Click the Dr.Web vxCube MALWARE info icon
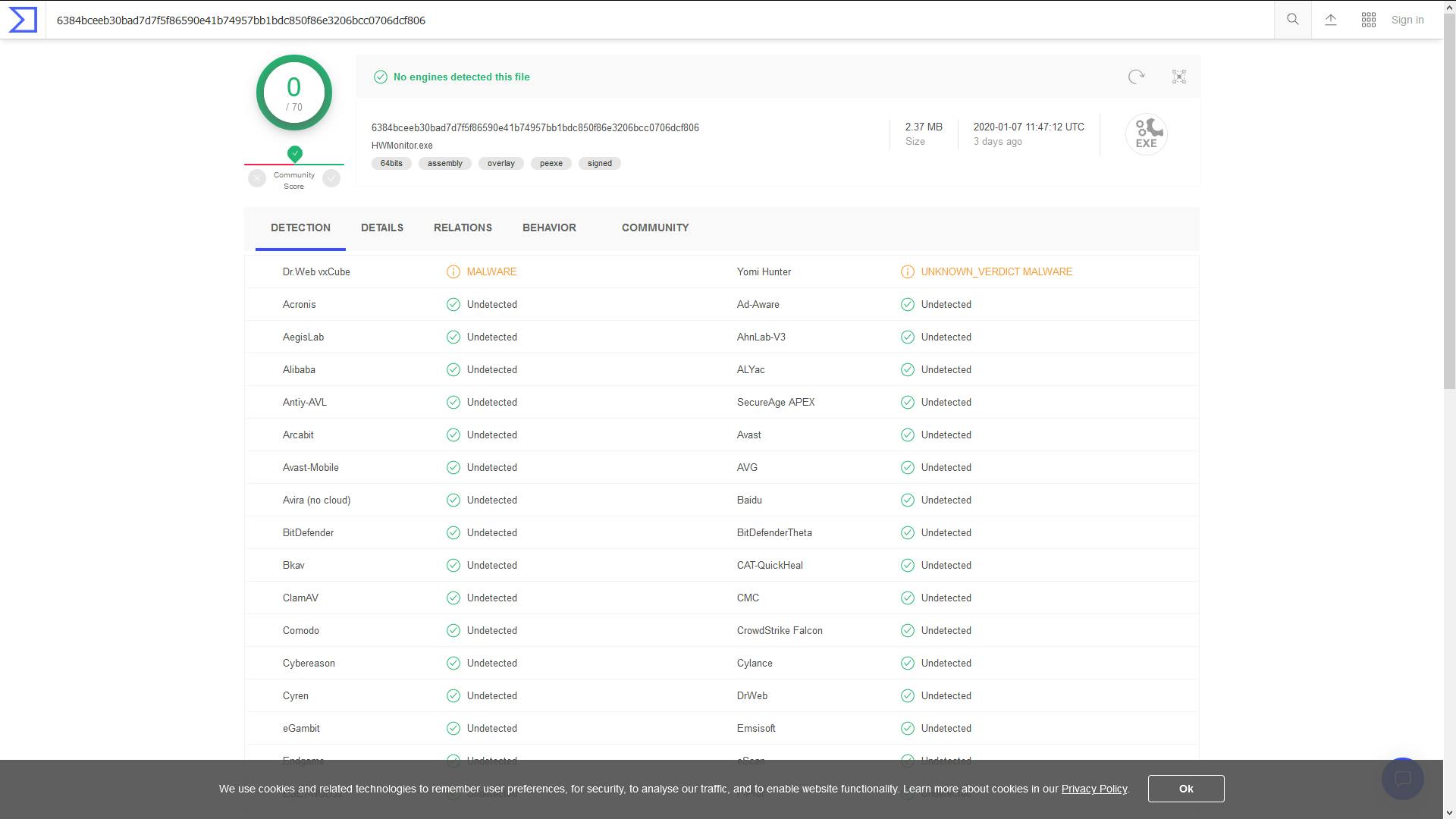The image size is (1456, 819). [453, 272]
